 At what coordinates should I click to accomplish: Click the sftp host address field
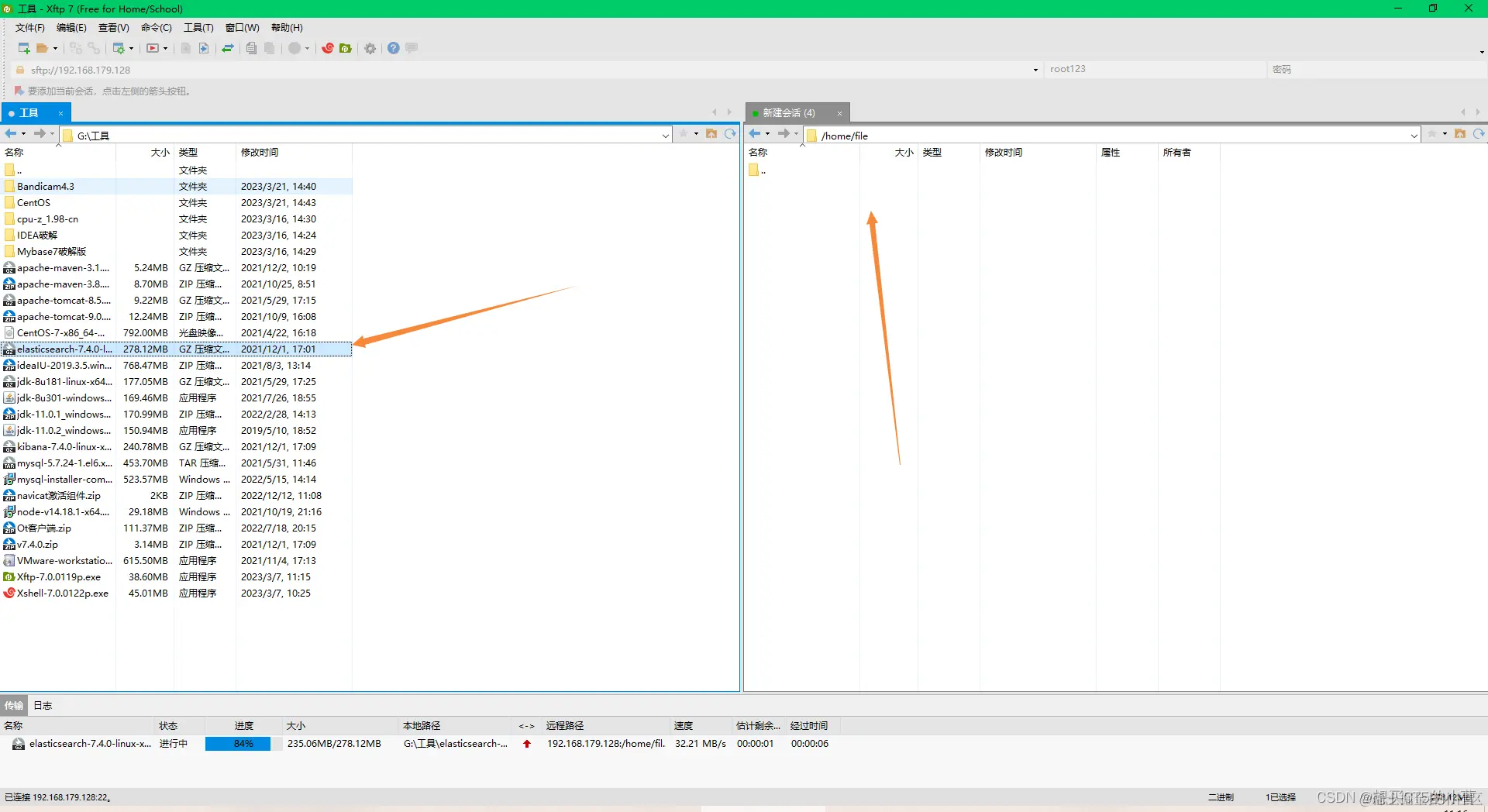(x=527, y=70)
